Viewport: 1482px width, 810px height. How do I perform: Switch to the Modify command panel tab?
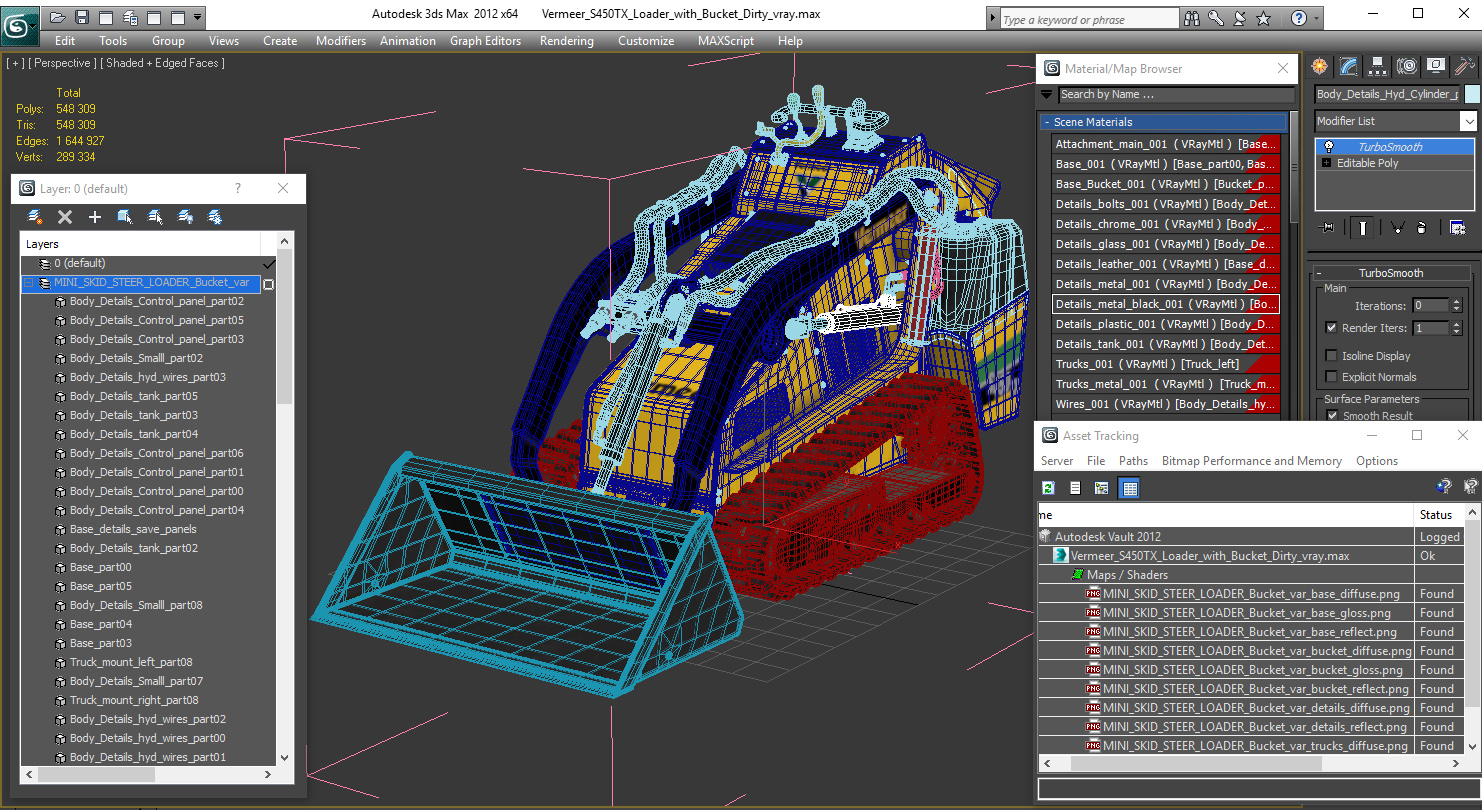[1349, 66]
